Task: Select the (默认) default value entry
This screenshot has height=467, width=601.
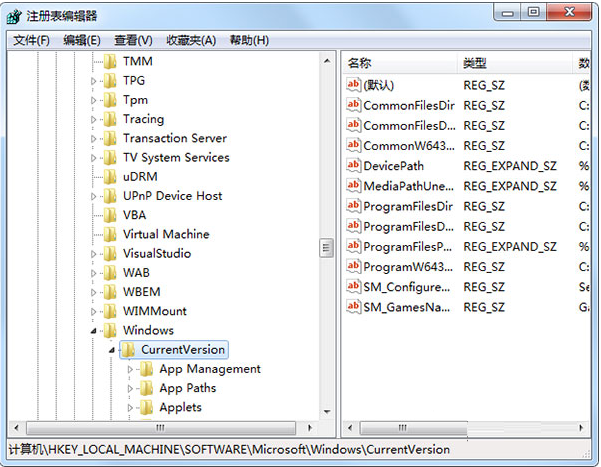Action: (378, 86)
